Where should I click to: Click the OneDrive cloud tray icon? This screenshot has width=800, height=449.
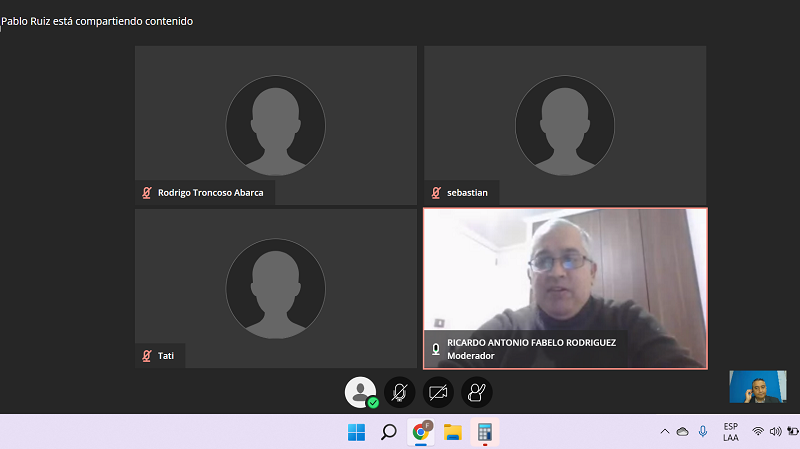point(683,432)
